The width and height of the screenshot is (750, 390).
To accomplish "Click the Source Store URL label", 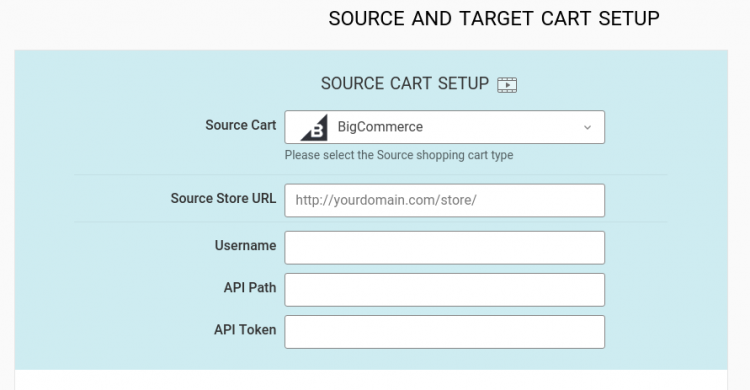I will (223, 198).
